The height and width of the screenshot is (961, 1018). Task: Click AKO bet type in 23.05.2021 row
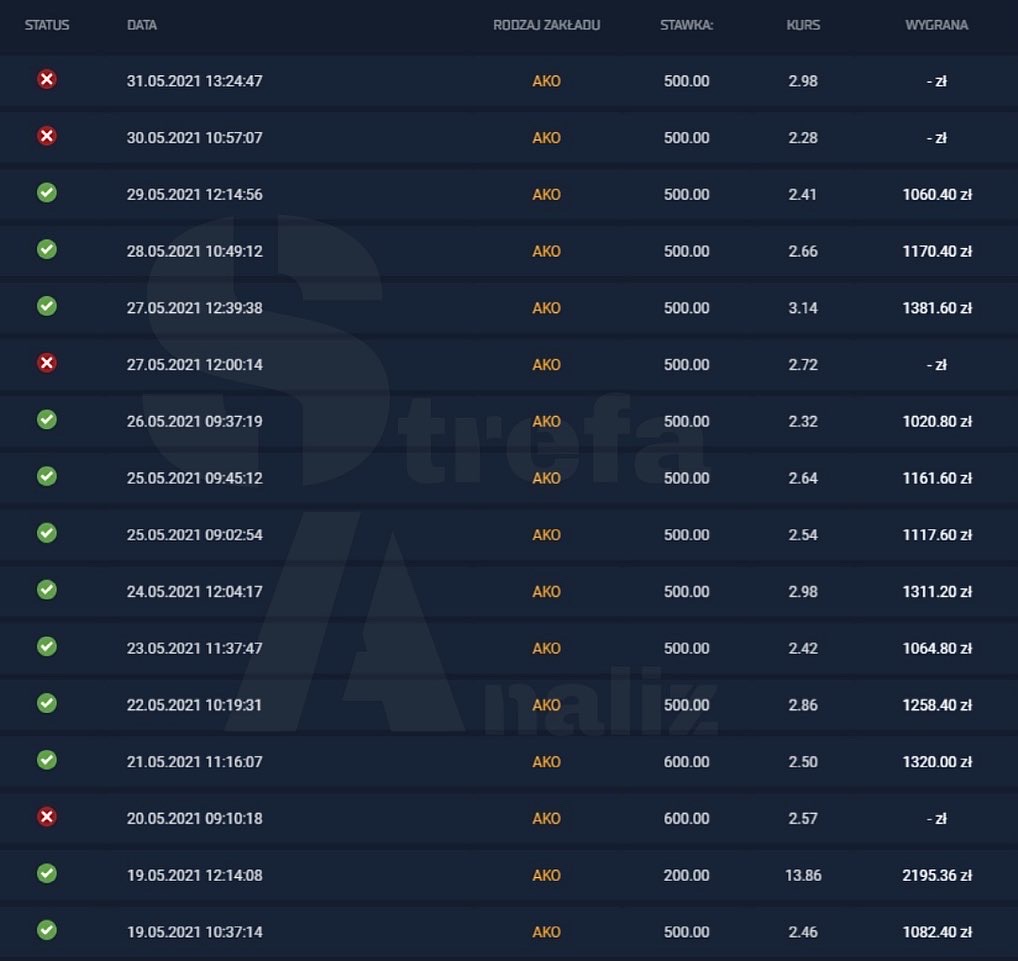pyautogui.click(x=547, y=648)
